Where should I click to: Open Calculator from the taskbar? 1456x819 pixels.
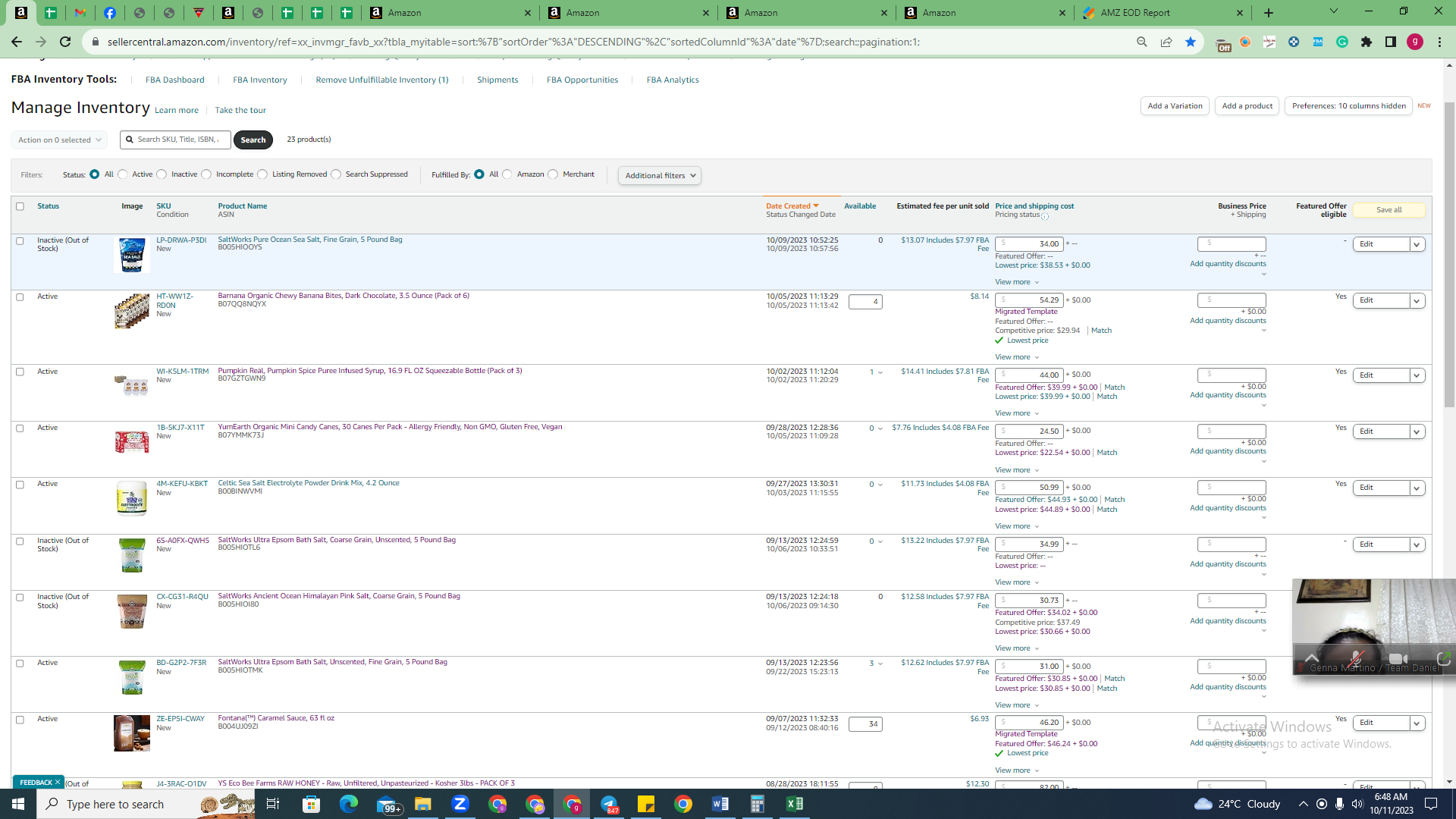pos(758,804)
